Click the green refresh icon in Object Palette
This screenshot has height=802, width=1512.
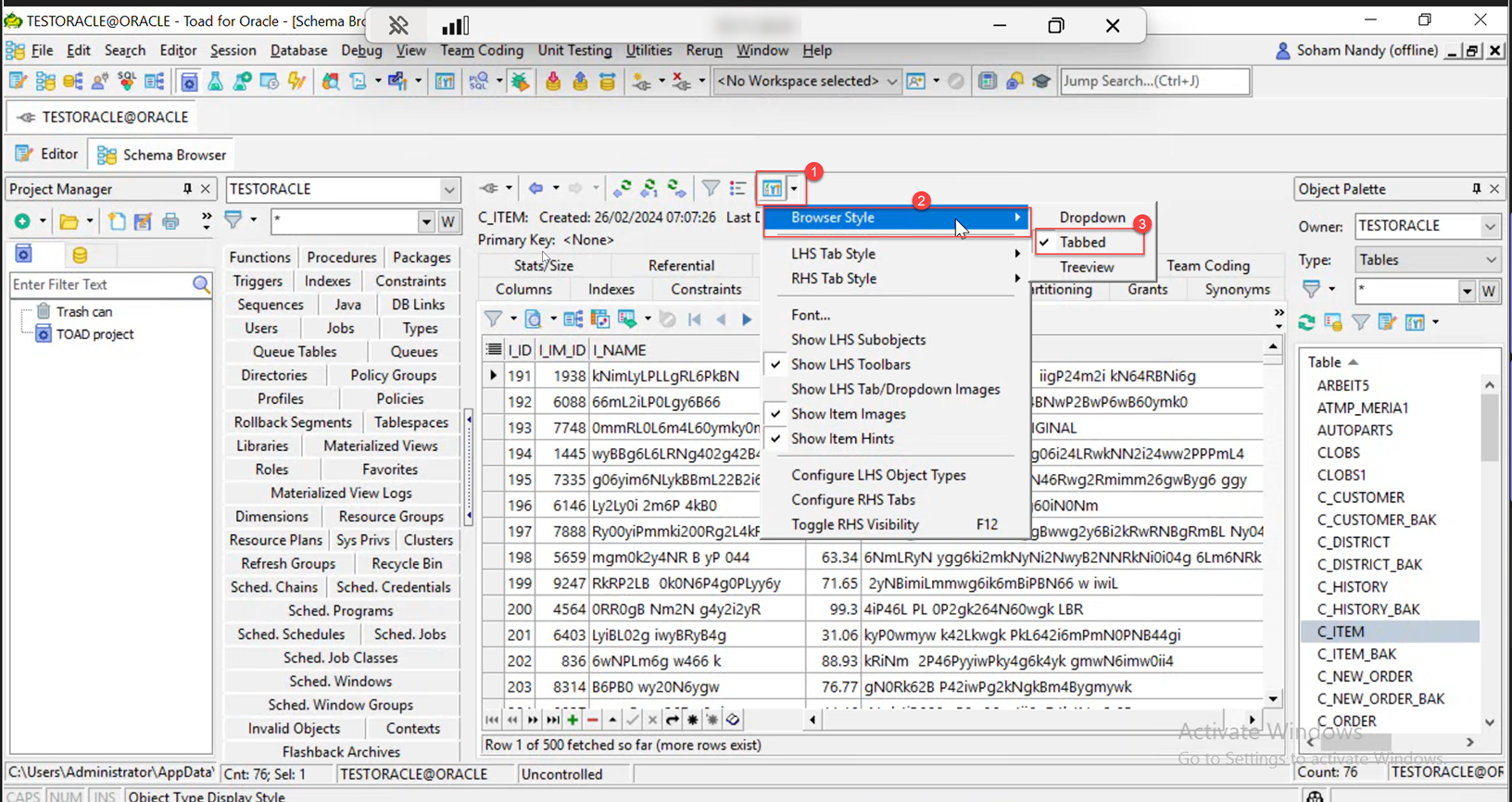pyautogui.click(x=1306, y=322)
